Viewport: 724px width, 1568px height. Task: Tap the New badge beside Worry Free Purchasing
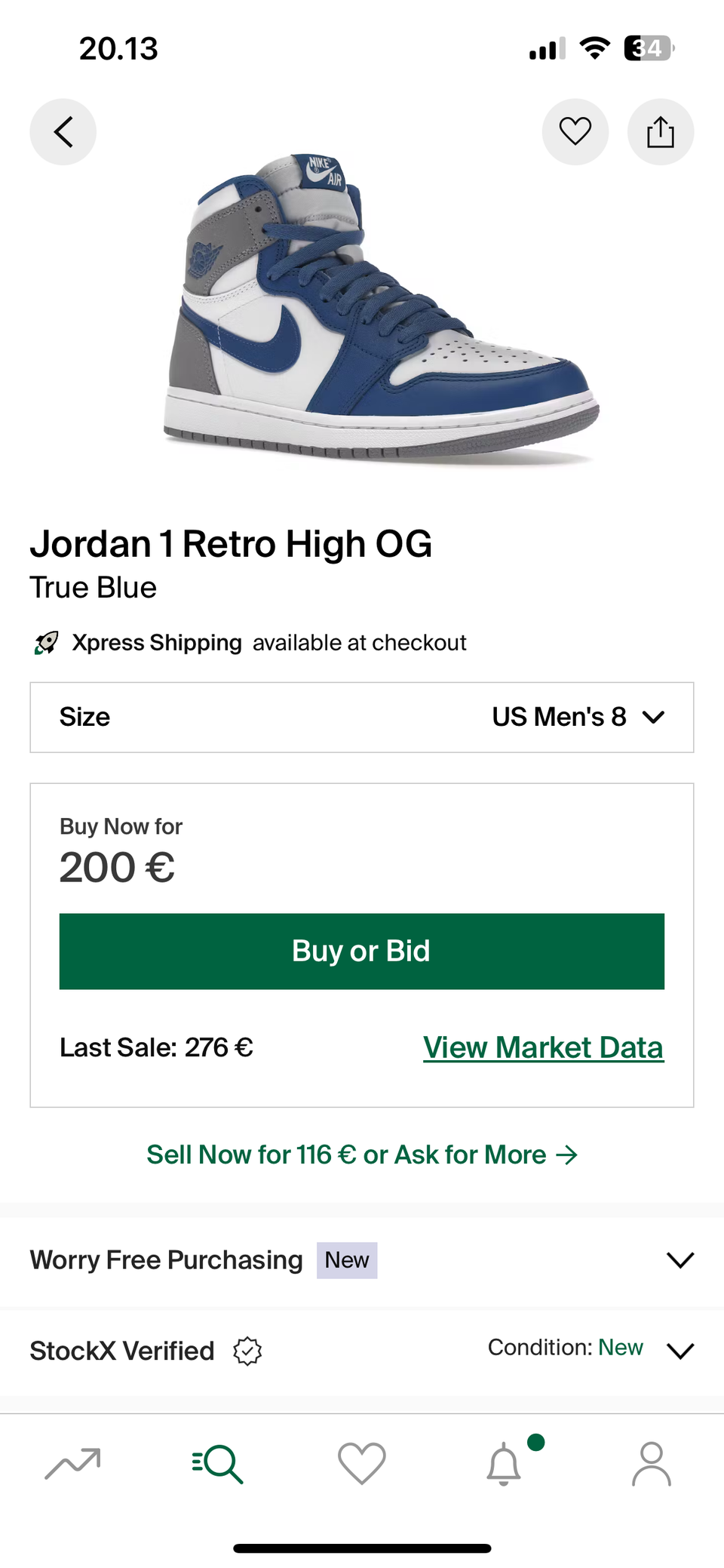pos(347,1260)
